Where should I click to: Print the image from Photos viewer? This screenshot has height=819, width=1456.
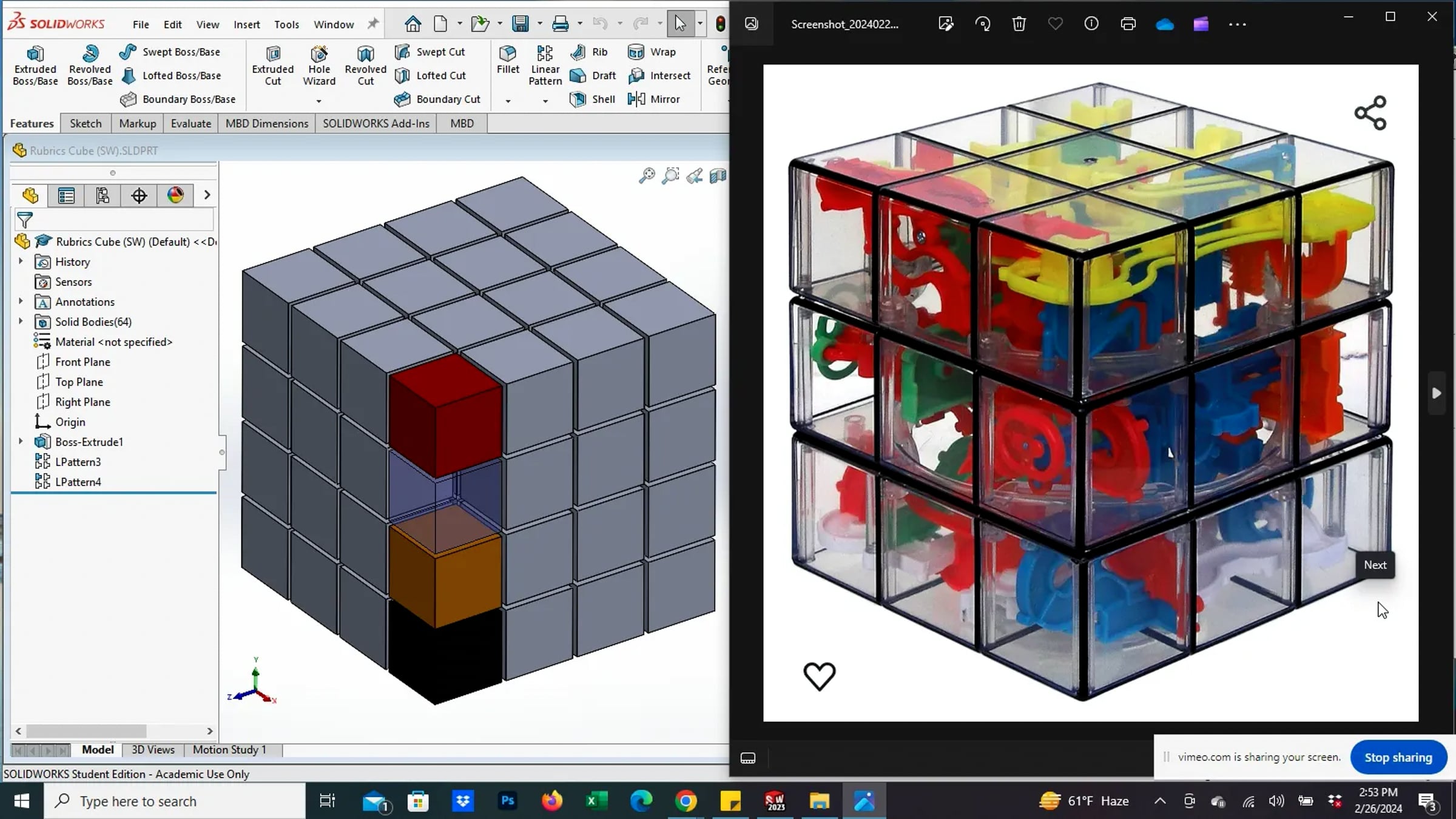point(1128,24)
